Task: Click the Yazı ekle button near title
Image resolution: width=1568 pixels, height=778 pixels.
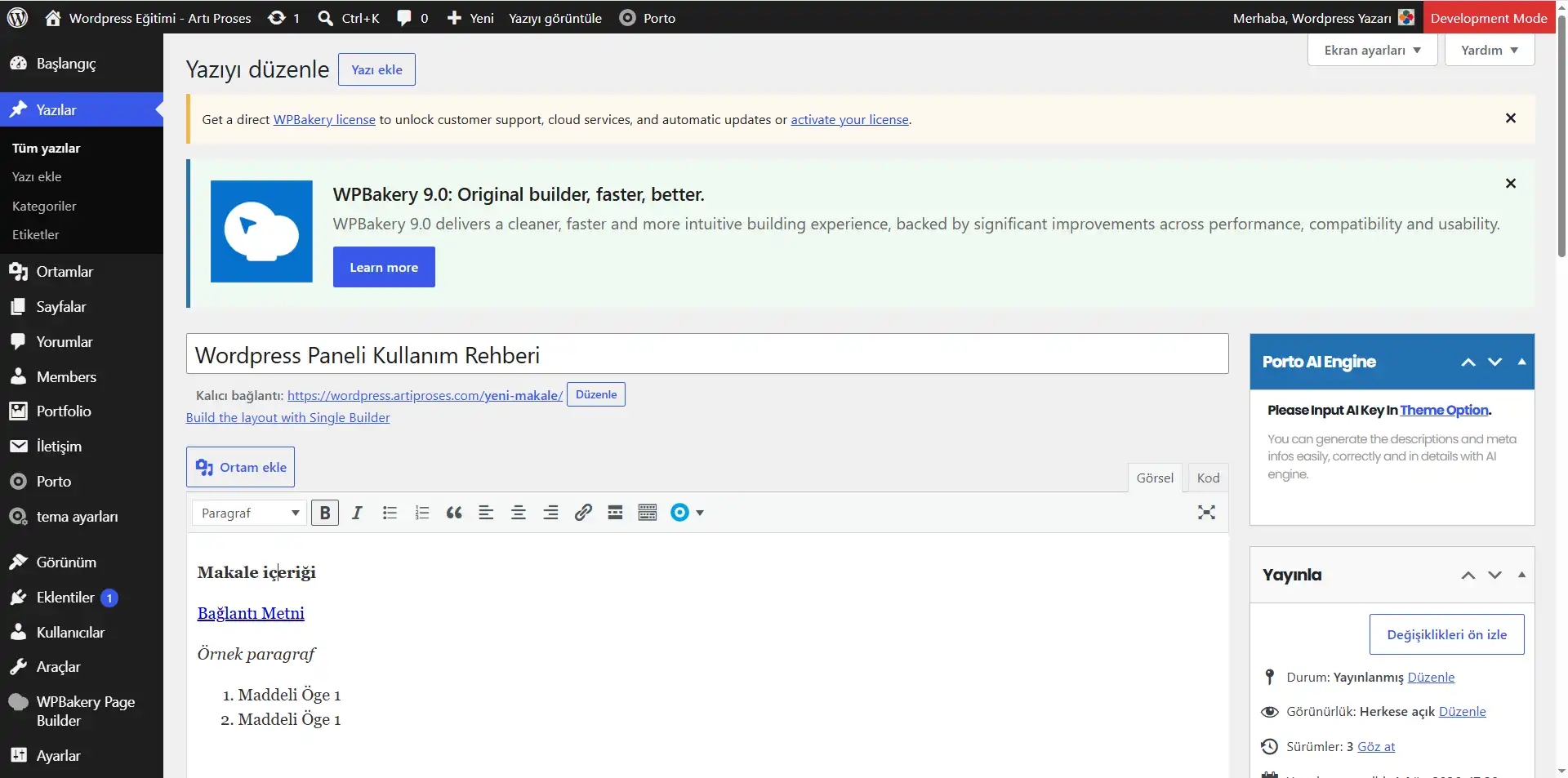Action: click(376, 69)
